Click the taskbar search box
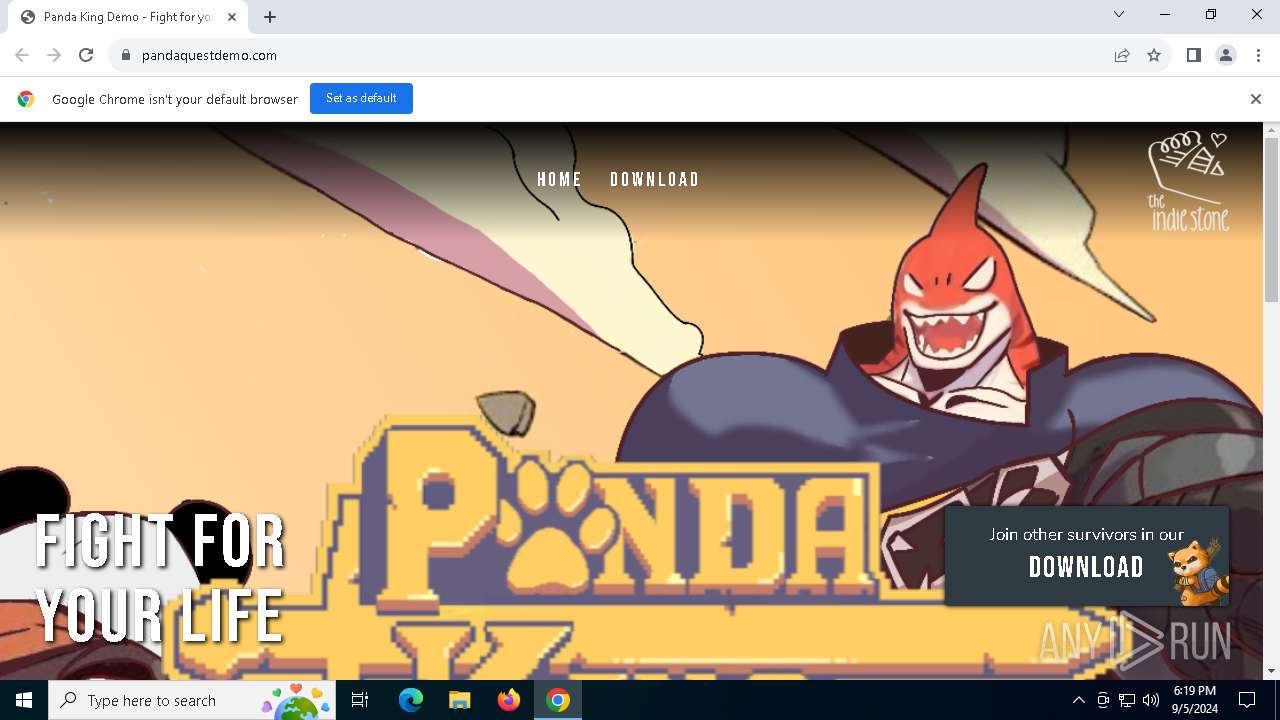Screen dimensions: 1280x720 pyautogui.click(x=192, y=700)
